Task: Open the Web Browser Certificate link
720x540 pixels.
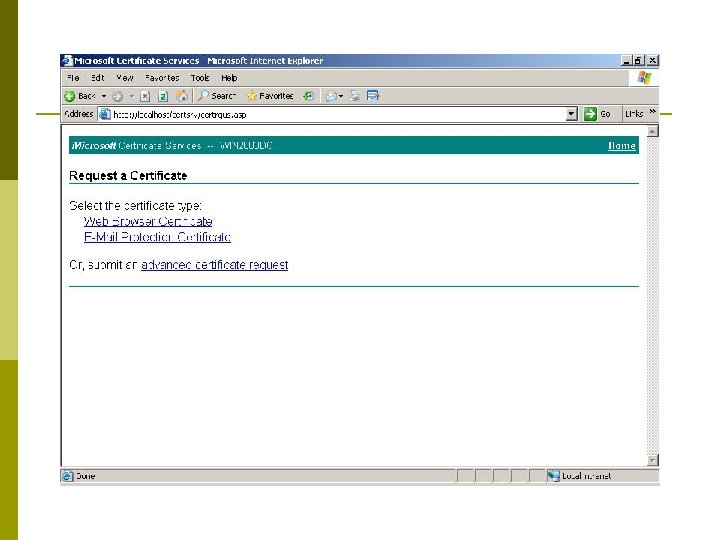Action: point(148,221)
